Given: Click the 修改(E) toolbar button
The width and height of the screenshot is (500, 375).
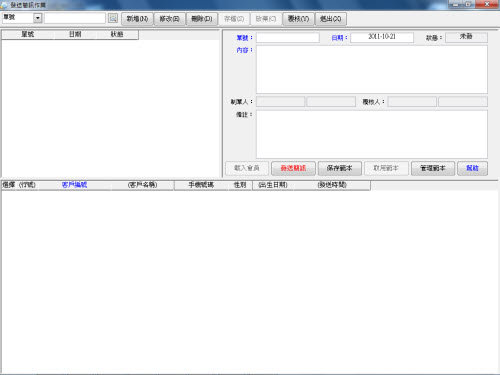Looking at the screenshot, I should 169,19.
